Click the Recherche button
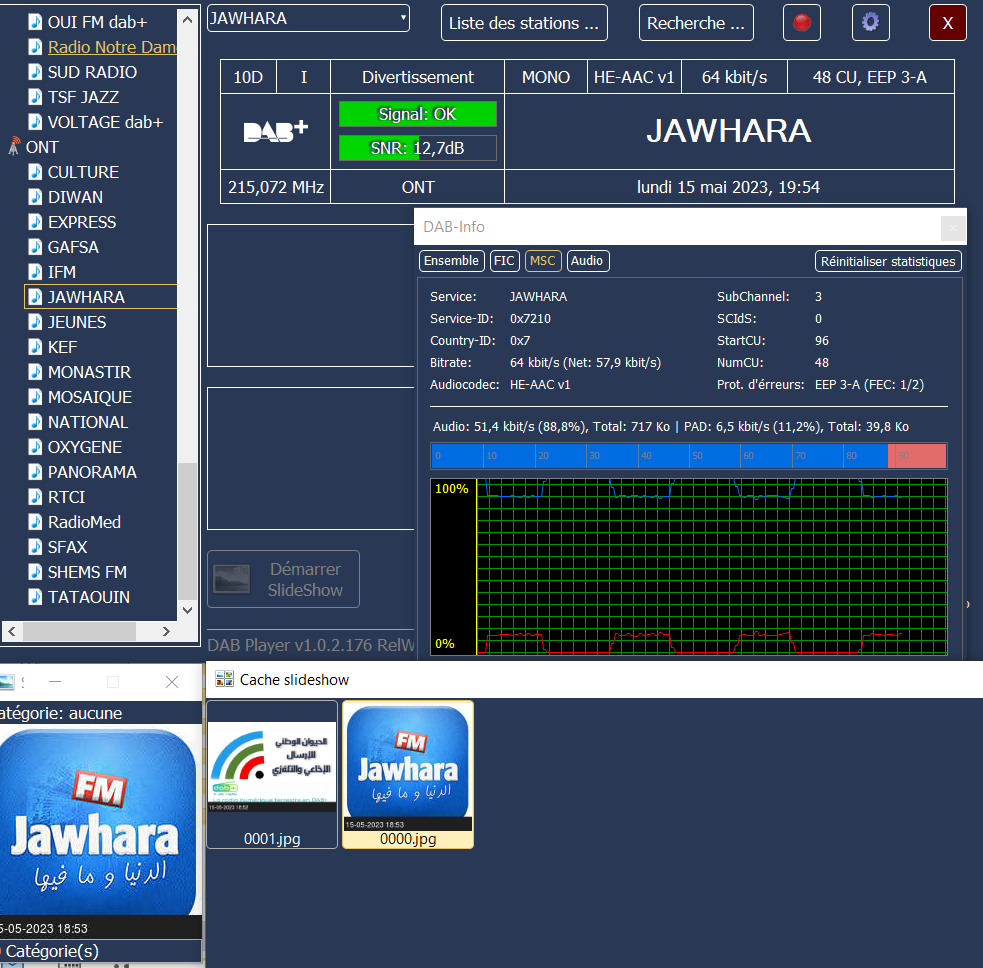 [696, 23]
